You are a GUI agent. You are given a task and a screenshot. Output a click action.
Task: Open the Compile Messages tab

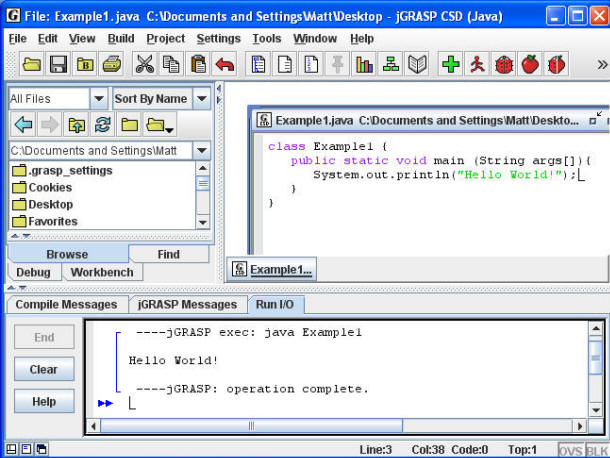[67, 304]
